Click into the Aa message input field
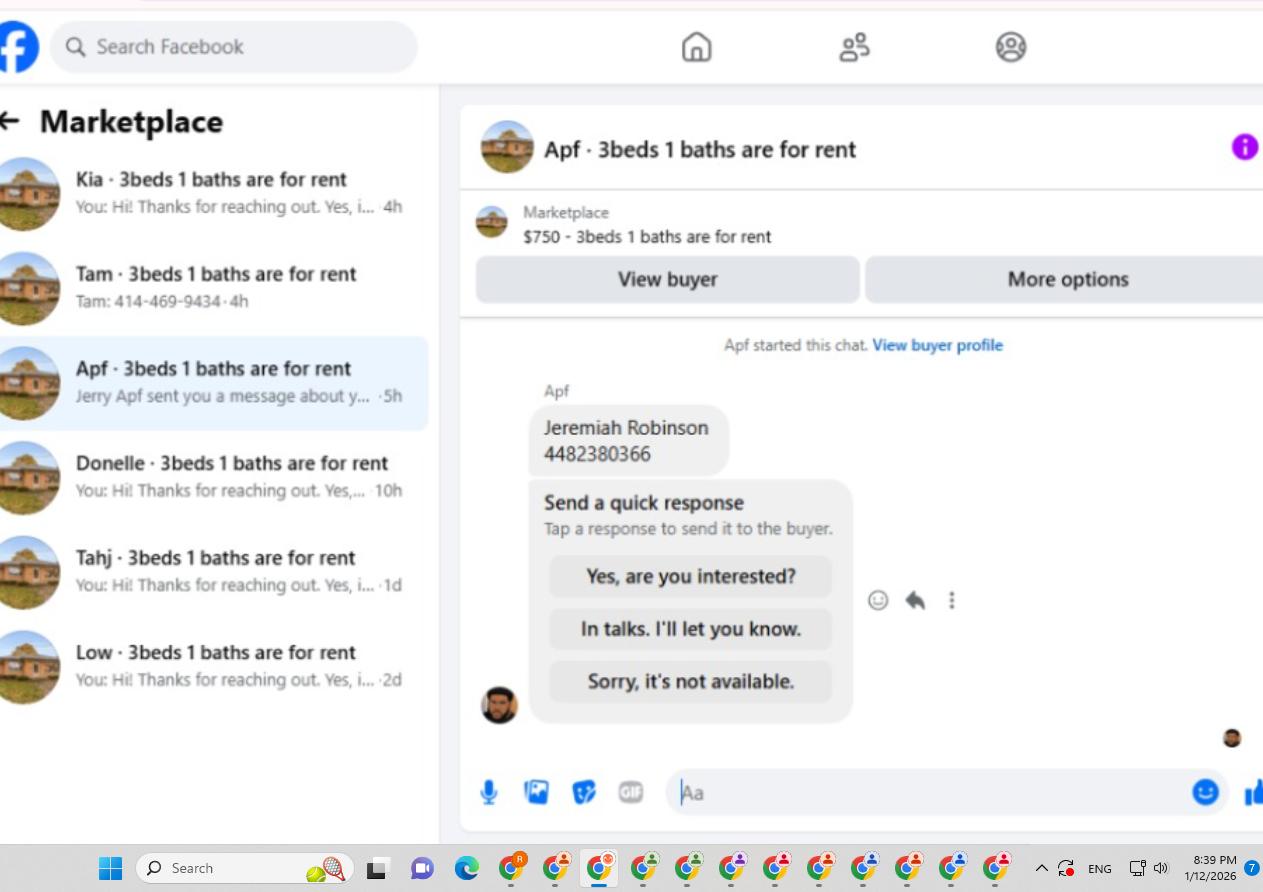The width and height of the screenshot is (1263, 892). [930, 793]
